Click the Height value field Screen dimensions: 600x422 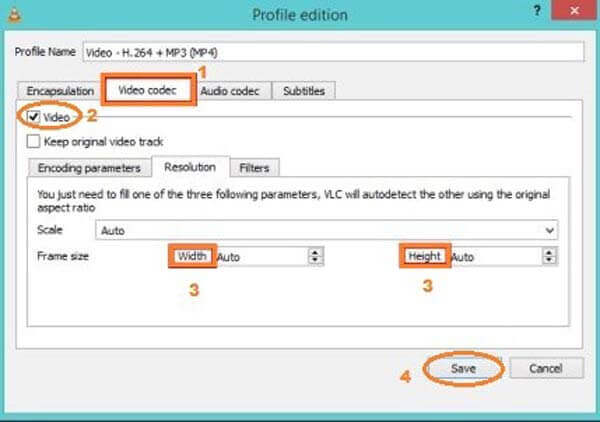[x=492, y=256]
